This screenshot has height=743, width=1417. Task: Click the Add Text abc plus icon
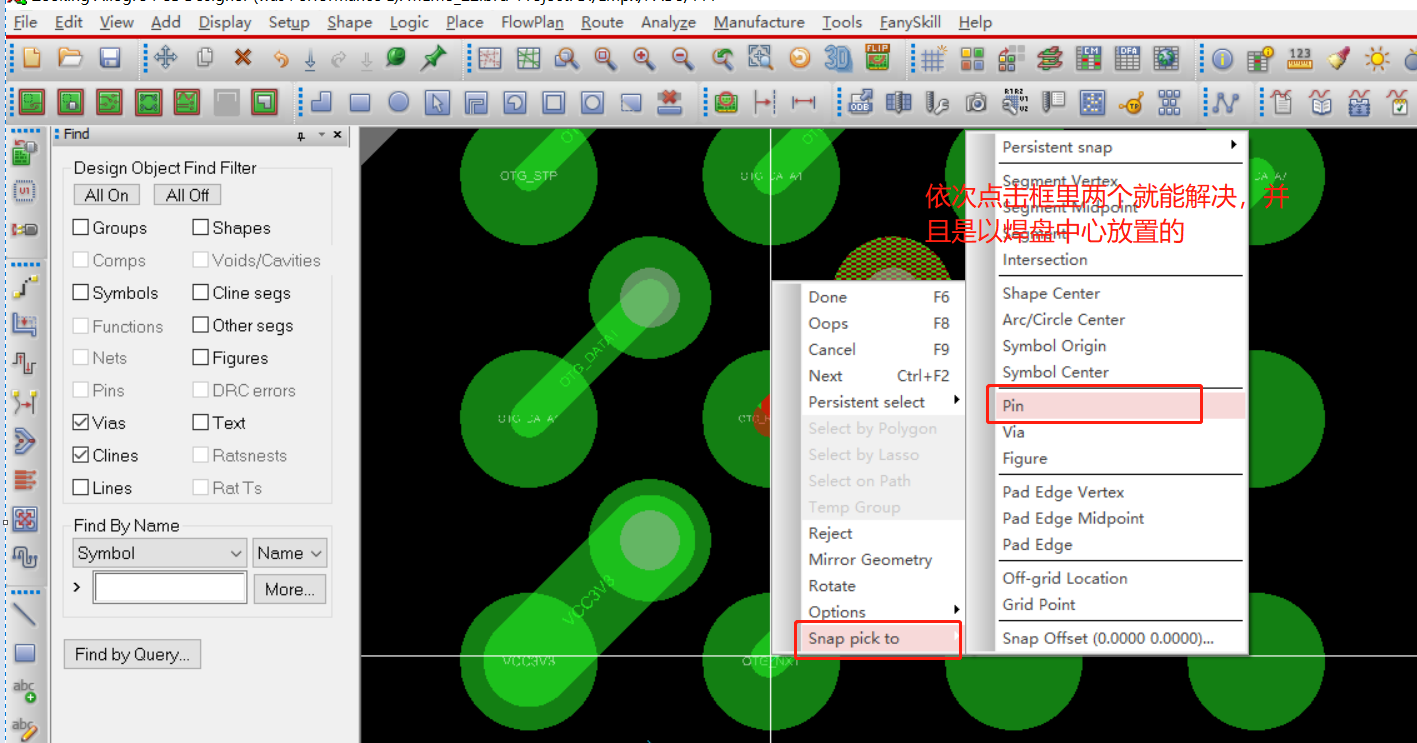click(x=25, y=690)
